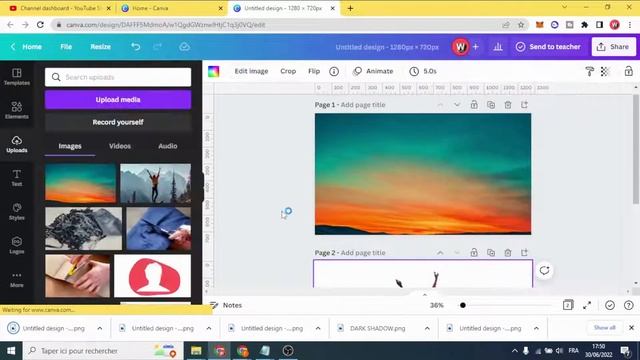Expand DARK SHADOW.png download options
Viewport: 640px width, 360px height.
427,328
